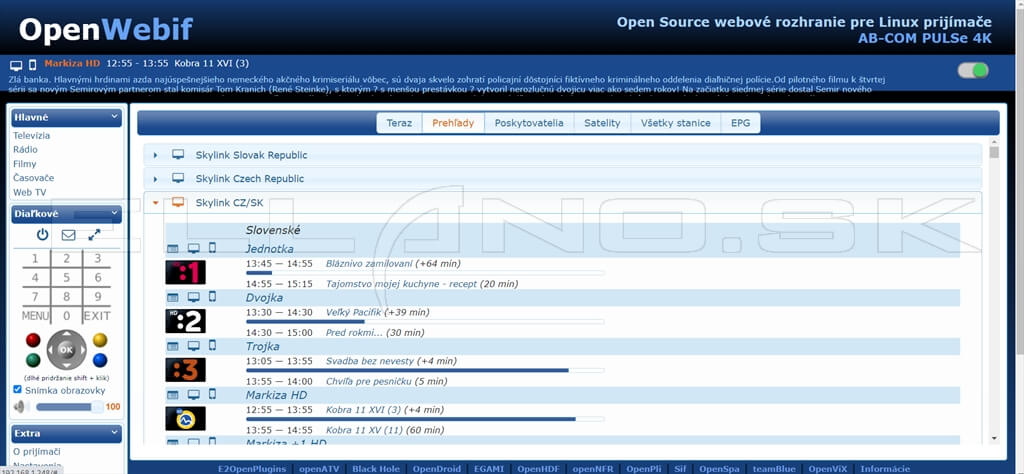1024x474 pixels.
Task: Open the mobile stream icon for Jednotka
Action: [x=212, y=248]
